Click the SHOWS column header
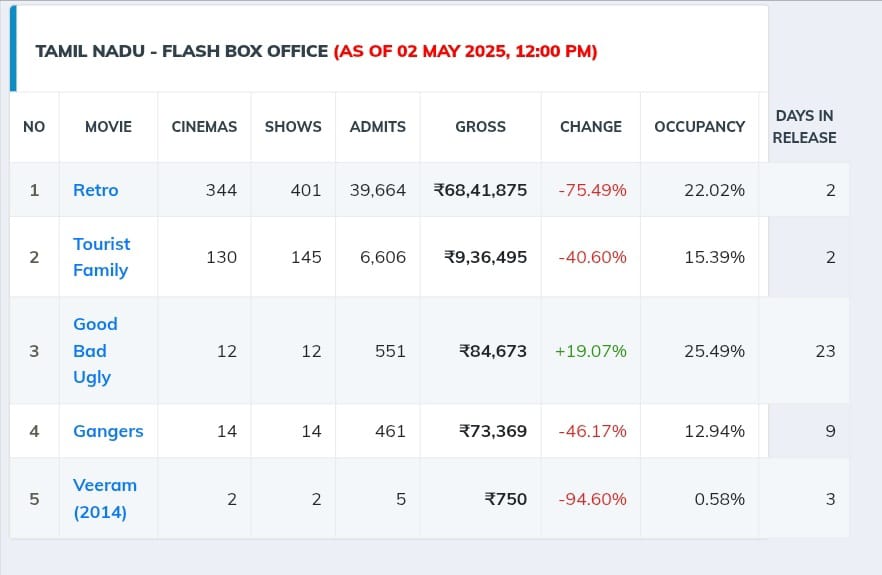 tap(293, 127)
